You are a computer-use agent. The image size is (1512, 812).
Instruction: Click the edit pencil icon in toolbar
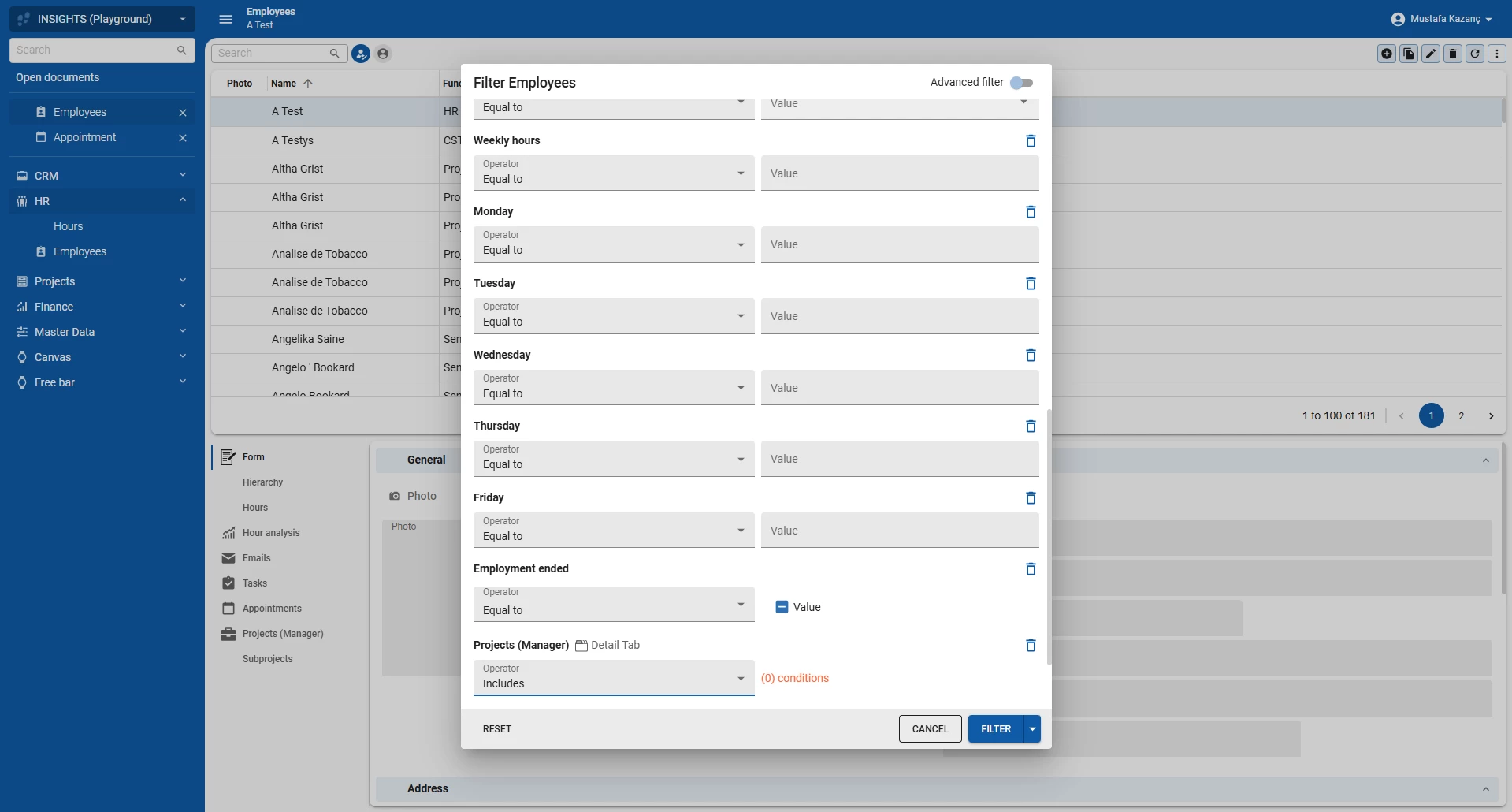pos(1431,54)
